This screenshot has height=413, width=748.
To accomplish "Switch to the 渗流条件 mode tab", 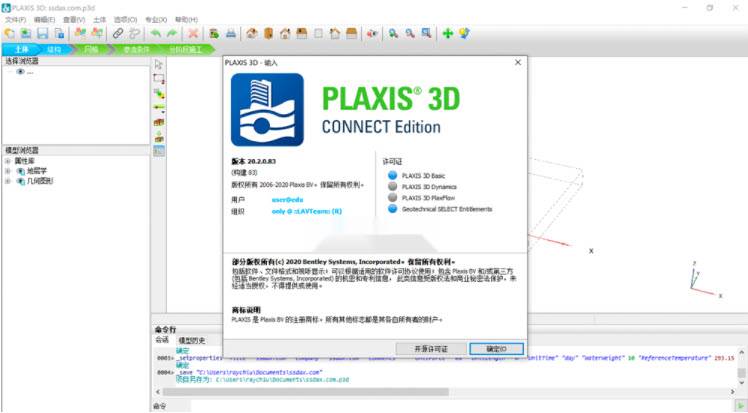I will [x=136, y=49].
